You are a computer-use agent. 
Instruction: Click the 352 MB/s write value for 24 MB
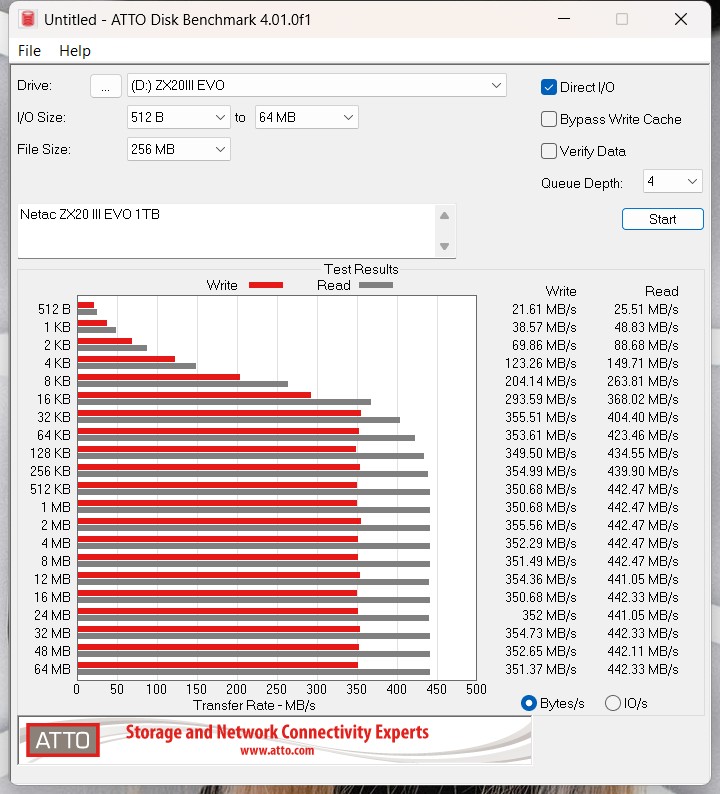(x=549, y=615)
